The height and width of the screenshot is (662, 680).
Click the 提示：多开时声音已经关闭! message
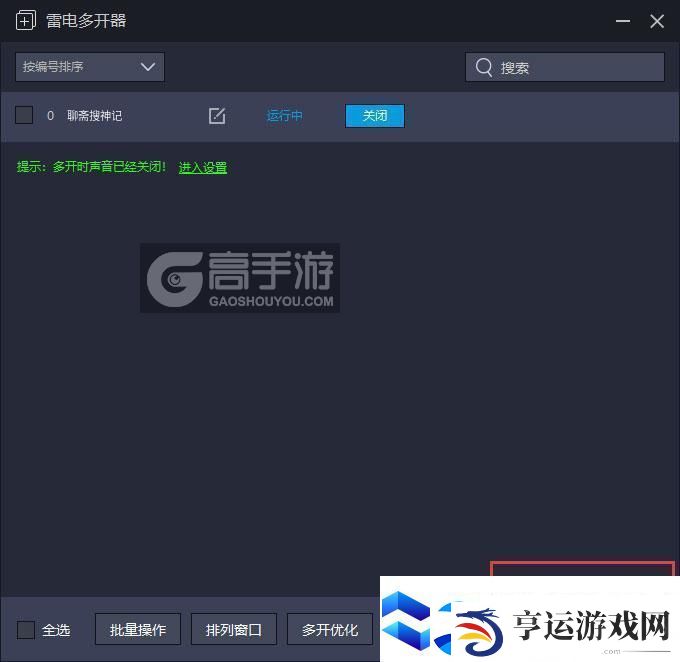92,167
